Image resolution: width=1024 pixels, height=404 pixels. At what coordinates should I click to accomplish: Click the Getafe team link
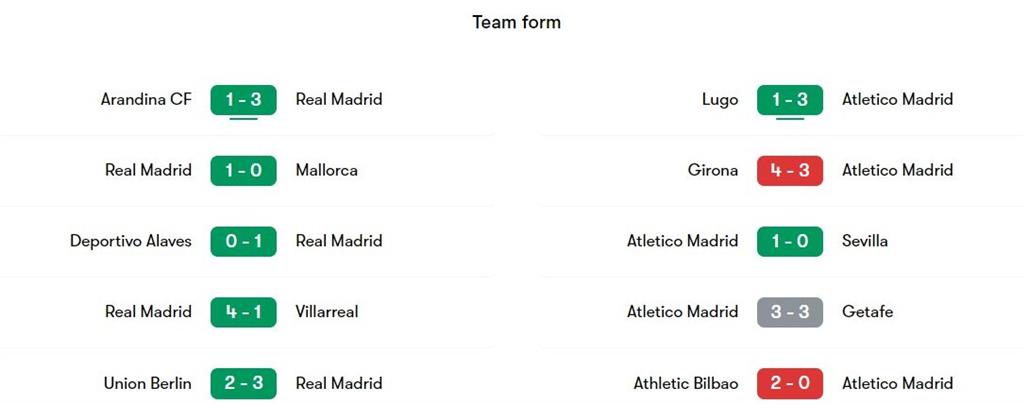(868, 312)
